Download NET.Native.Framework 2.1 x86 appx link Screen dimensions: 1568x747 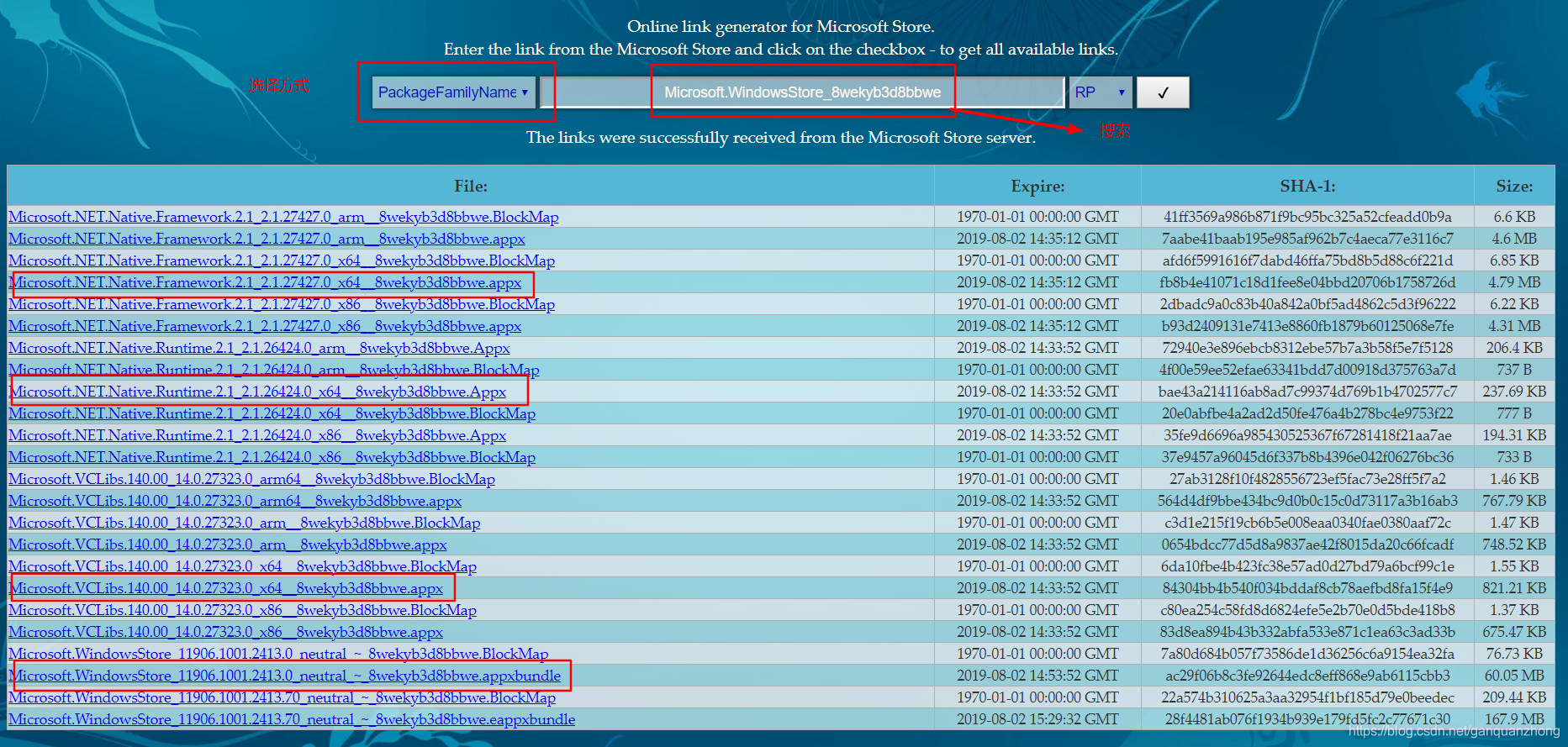[x=265, y=326]
